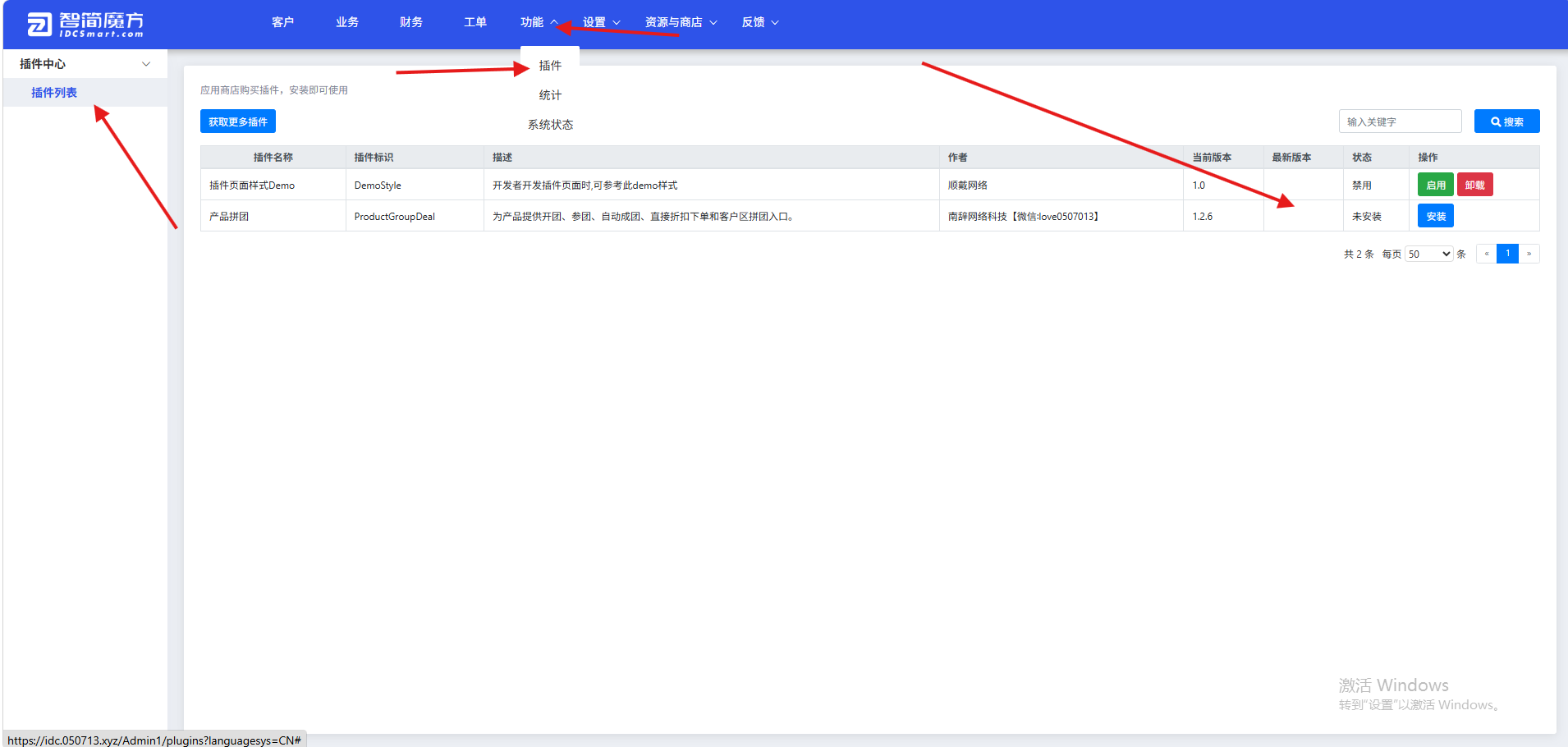Image resolution: width=1568 pixels, height=747 pixels.
Task: Open the 工单 menu
Action: click(475, 22)
